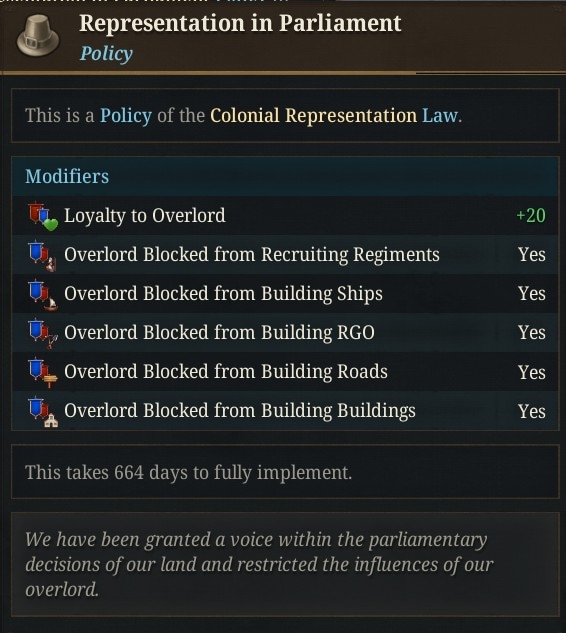Click the Yes value for Building Ships
566x633 pixels.
pos(532,293)
